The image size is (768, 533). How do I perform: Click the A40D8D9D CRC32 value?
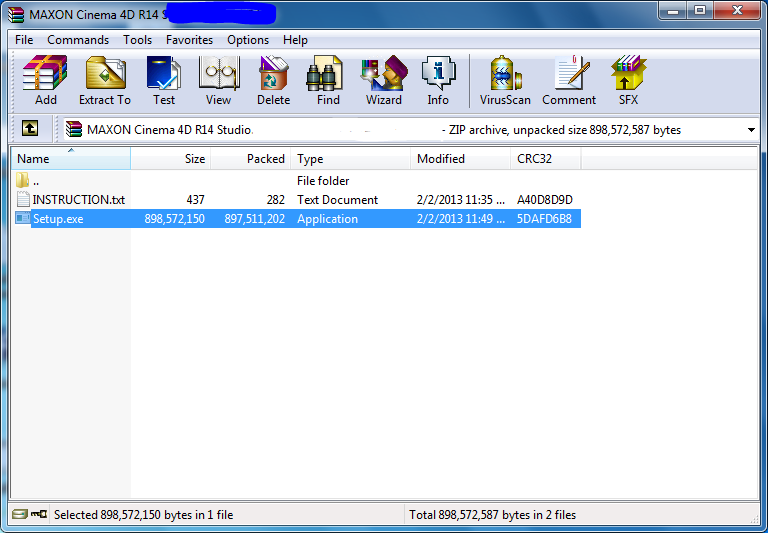[545, 200]
